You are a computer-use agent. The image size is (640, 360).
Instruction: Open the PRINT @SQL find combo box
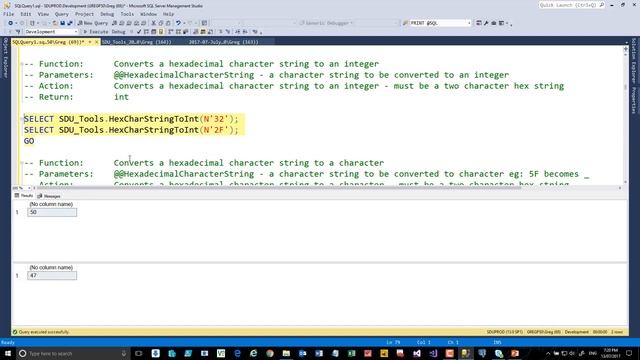point(440,23)
